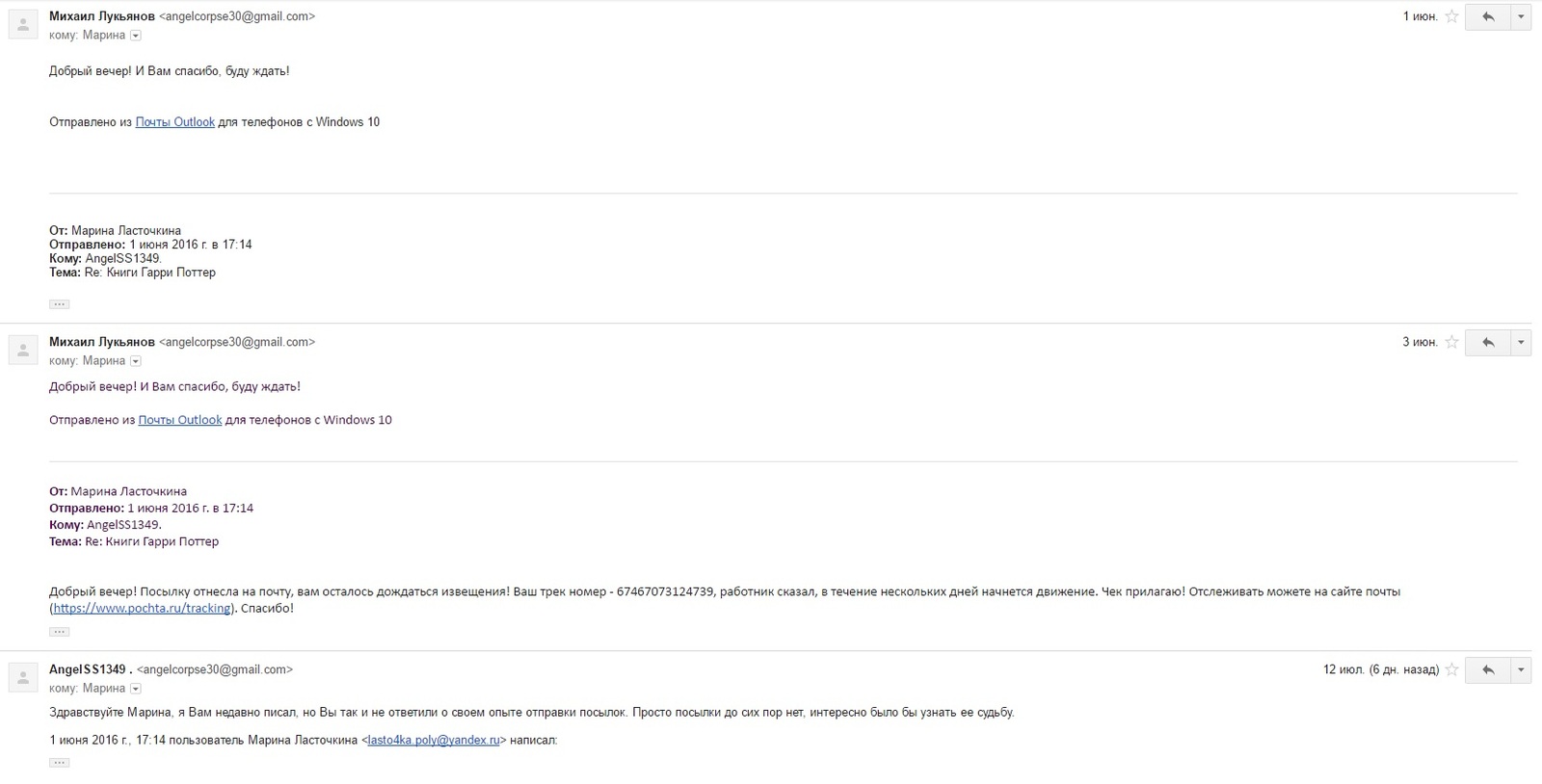Show recipient details in first message
This screenshot has width=1542, height=784.
point(136,36)
